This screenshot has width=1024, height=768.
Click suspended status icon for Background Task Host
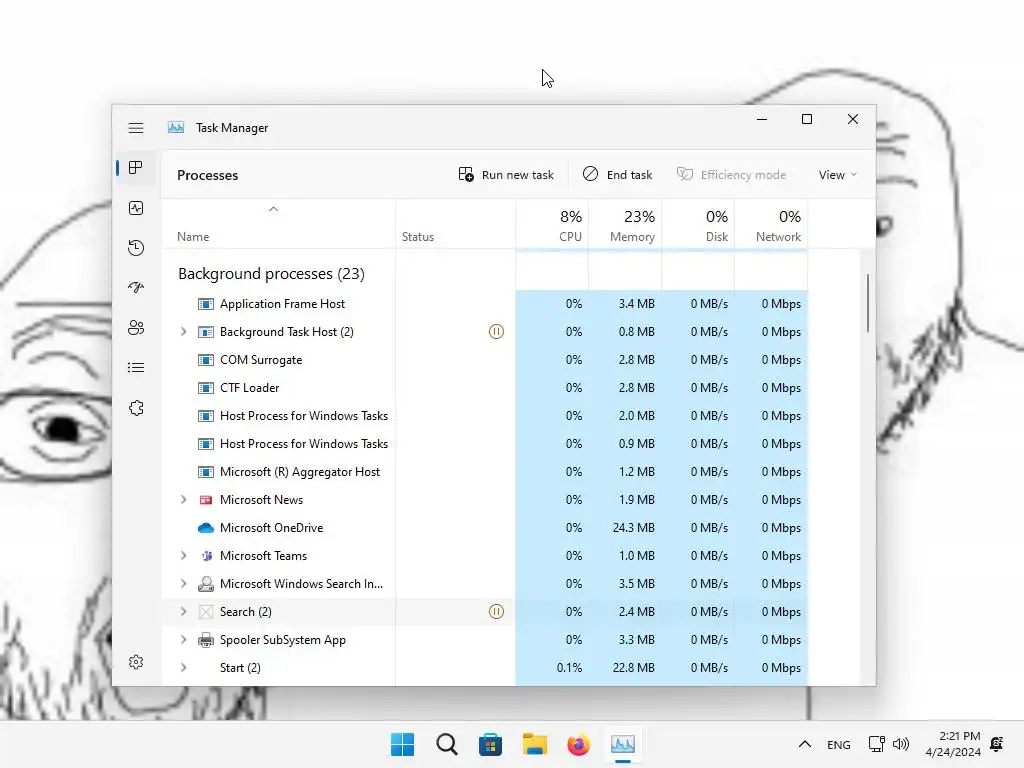pos(496,332)
